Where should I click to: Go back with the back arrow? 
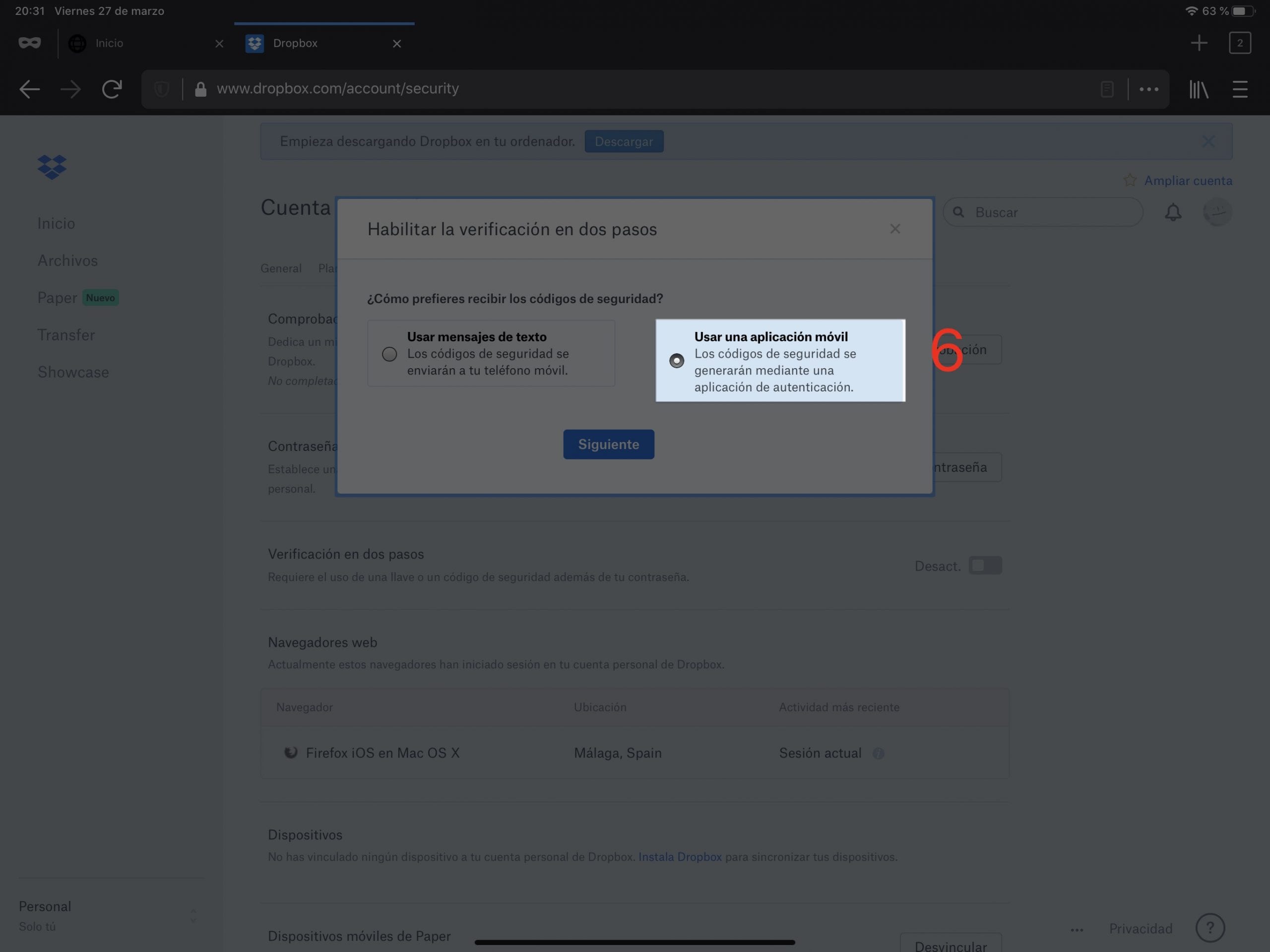click(29, 89)
